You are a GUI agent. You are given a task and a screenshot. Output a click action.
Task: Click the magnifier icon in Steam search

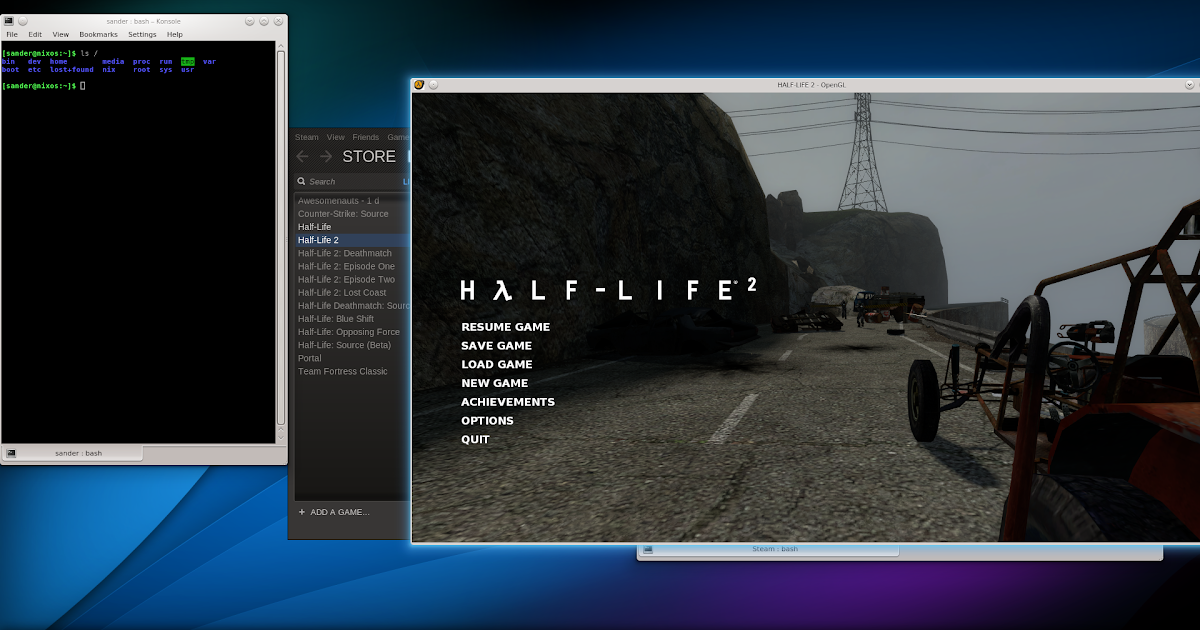pos(301,182)
